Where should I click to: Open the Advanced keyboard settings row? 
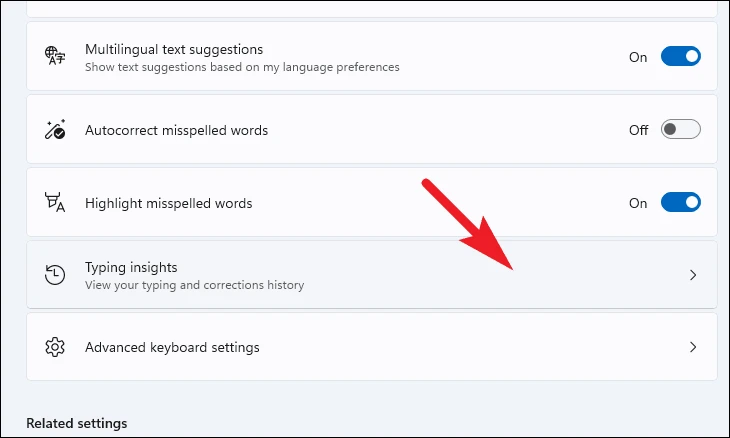coord(372,347)
